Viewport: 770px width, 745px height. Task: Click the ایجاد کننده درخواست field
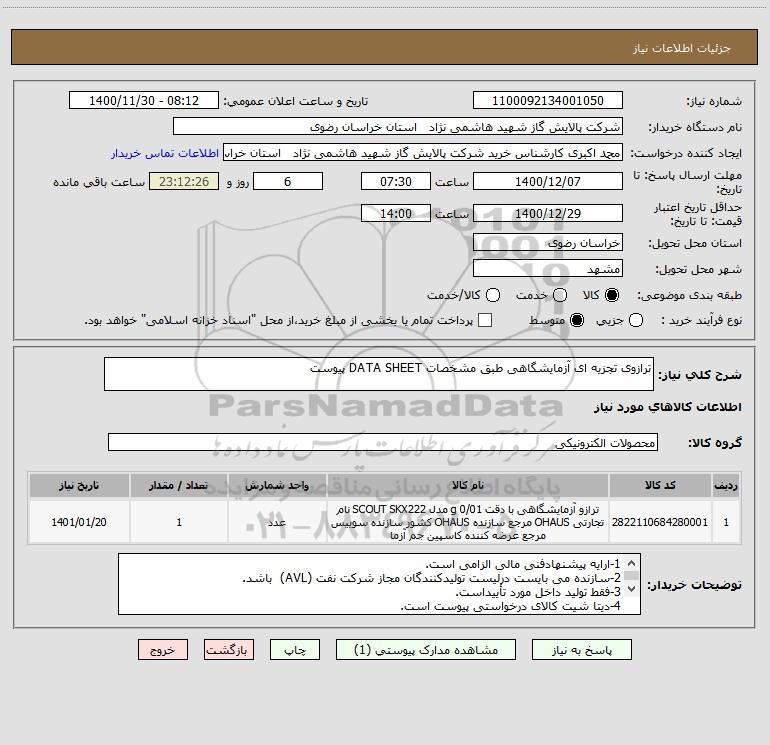coord(423,153)
